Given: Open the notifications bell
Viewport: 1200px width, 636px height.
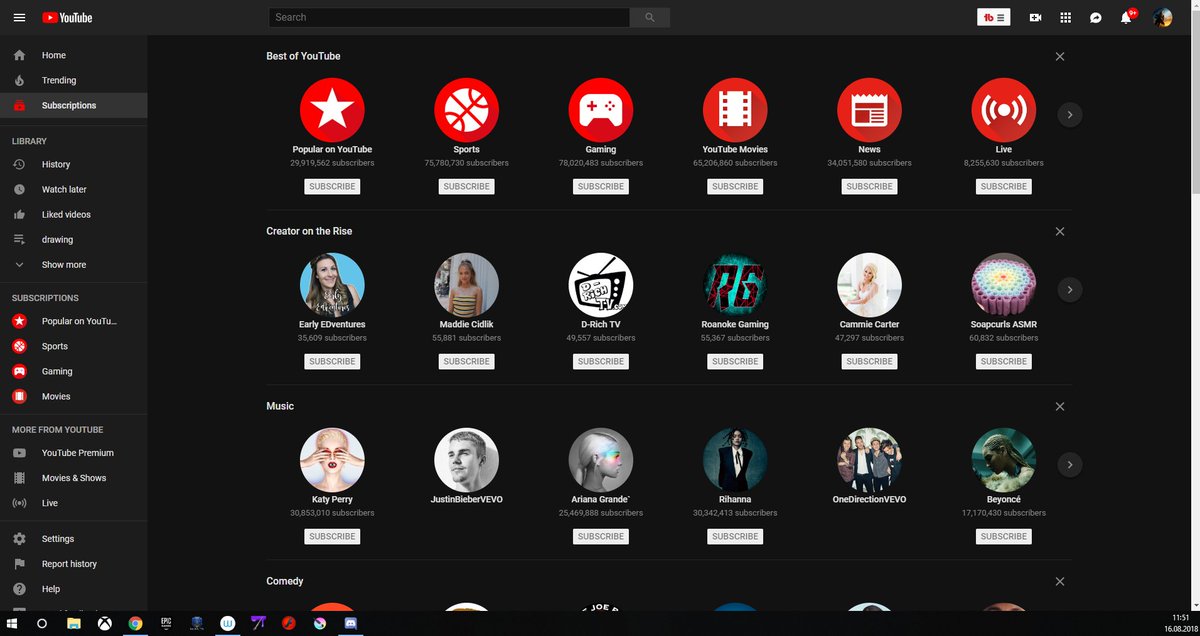Looking at the screenshot, I should (1127, 17).
